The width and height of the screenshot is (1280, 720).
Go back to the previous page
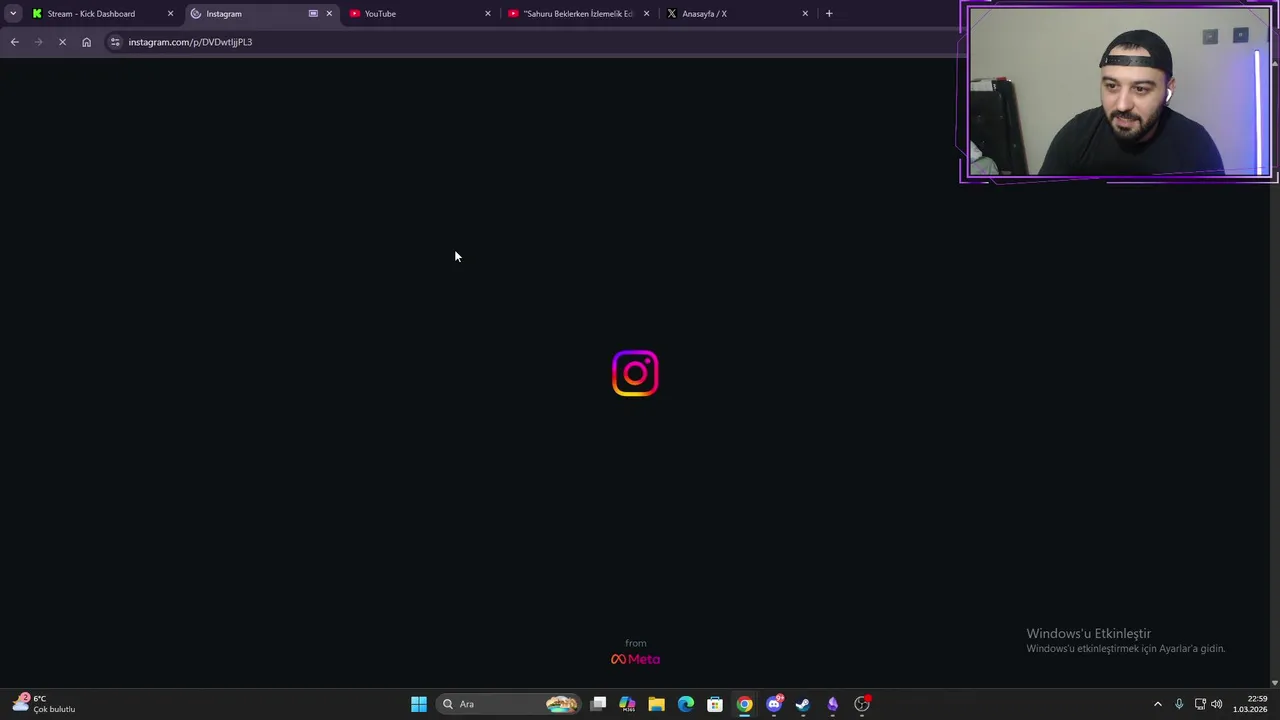coord(14,42)
